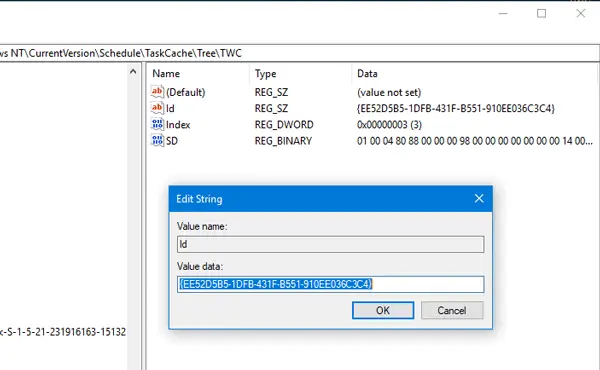The width and height of the screenshot is (600, 370).
Task: Select tree item ending S-1-5-21-231916163-15132
Action: 63,332
